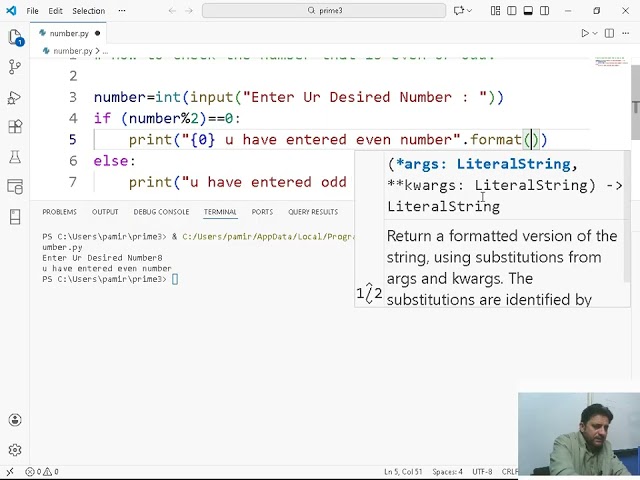This screenshot has height=480, width=640.
Task: Show errors and warnings count in status bar
Action: (42, 472)
